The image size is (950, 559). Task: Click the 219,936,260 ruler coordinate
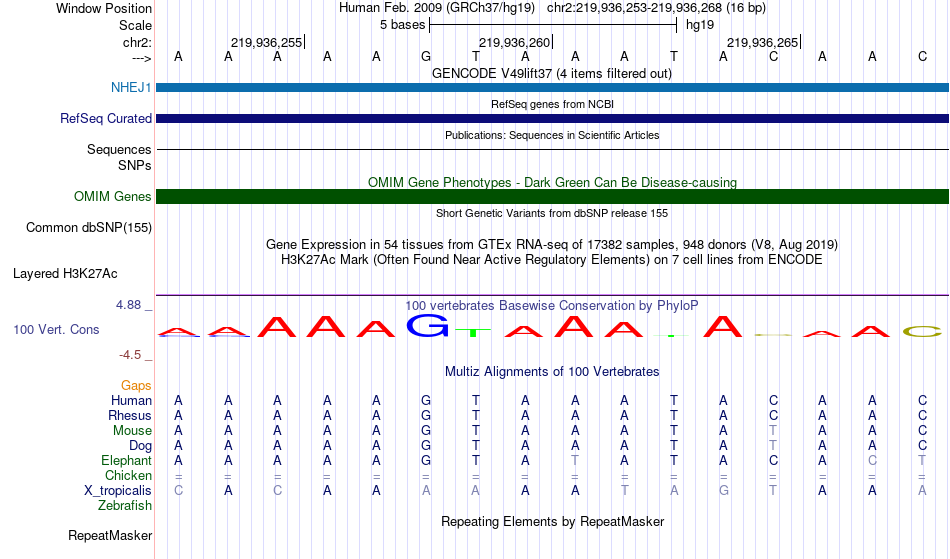tap(514, 42)
